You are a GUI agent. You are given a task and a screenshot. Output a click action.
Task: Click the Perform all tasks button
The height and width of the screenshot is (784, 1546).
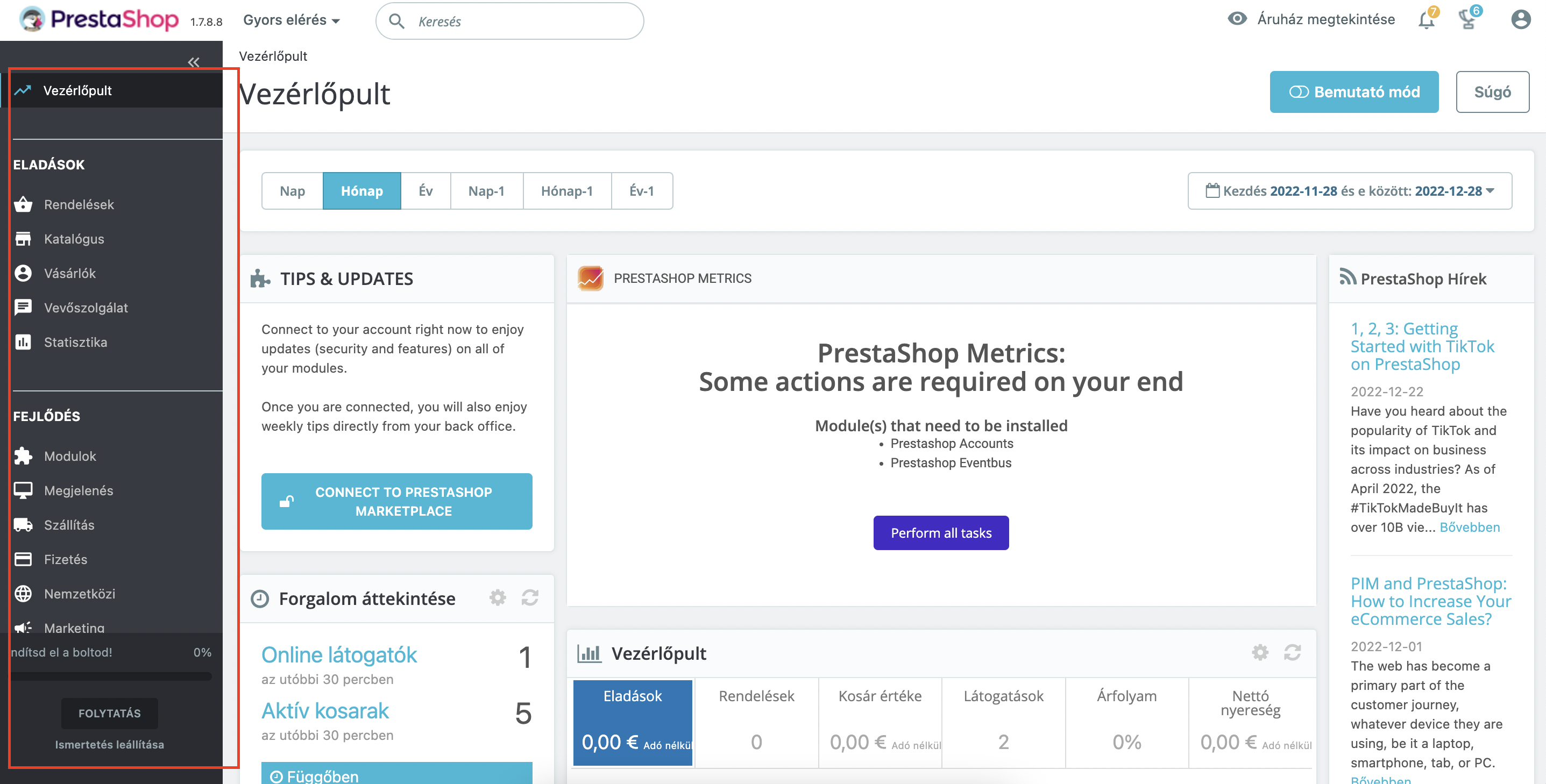tap(940, 533)
